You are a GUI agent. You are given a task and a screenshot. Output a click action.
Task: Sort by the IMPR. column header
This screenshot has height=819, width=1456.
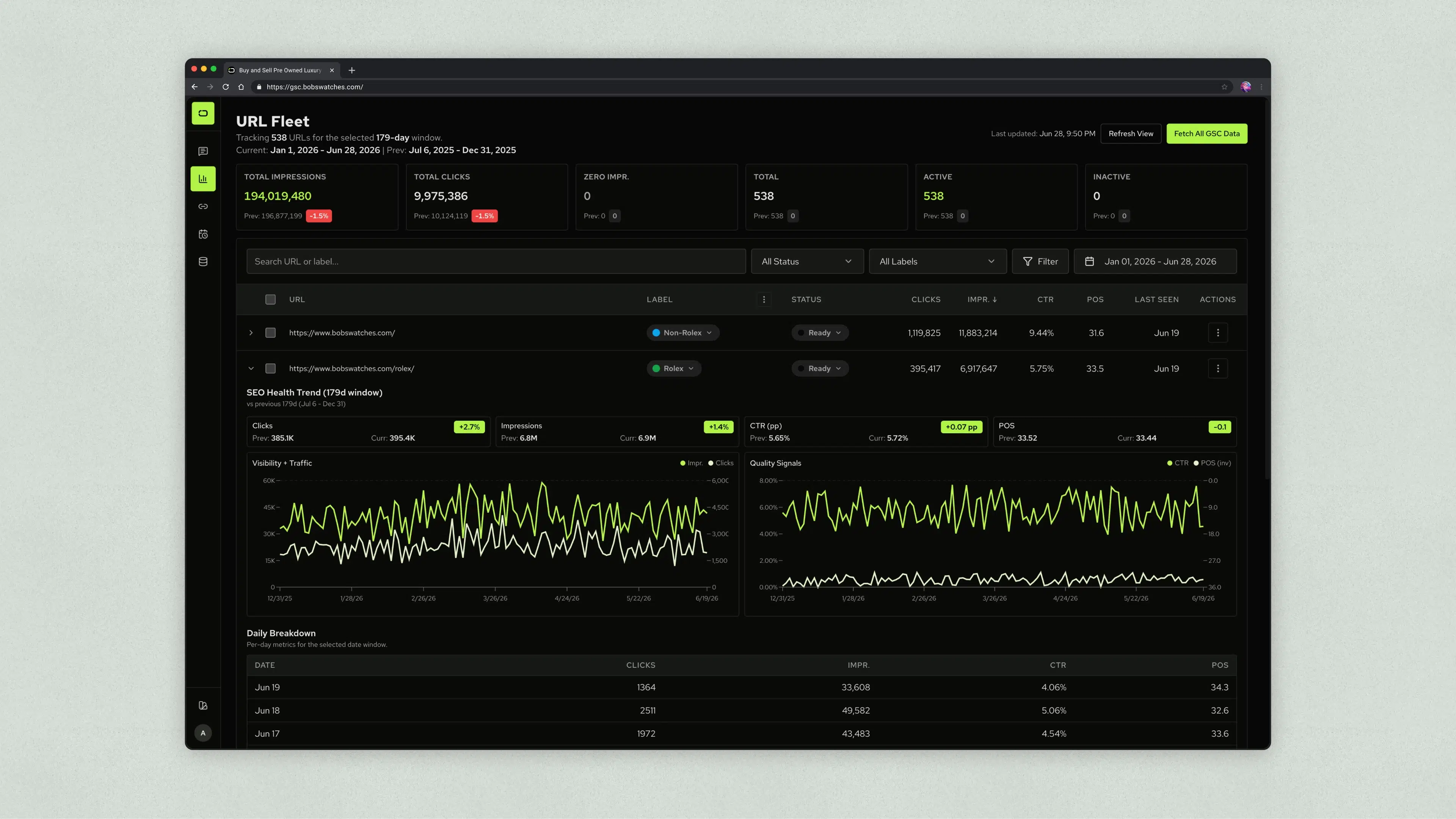(982, 299)
